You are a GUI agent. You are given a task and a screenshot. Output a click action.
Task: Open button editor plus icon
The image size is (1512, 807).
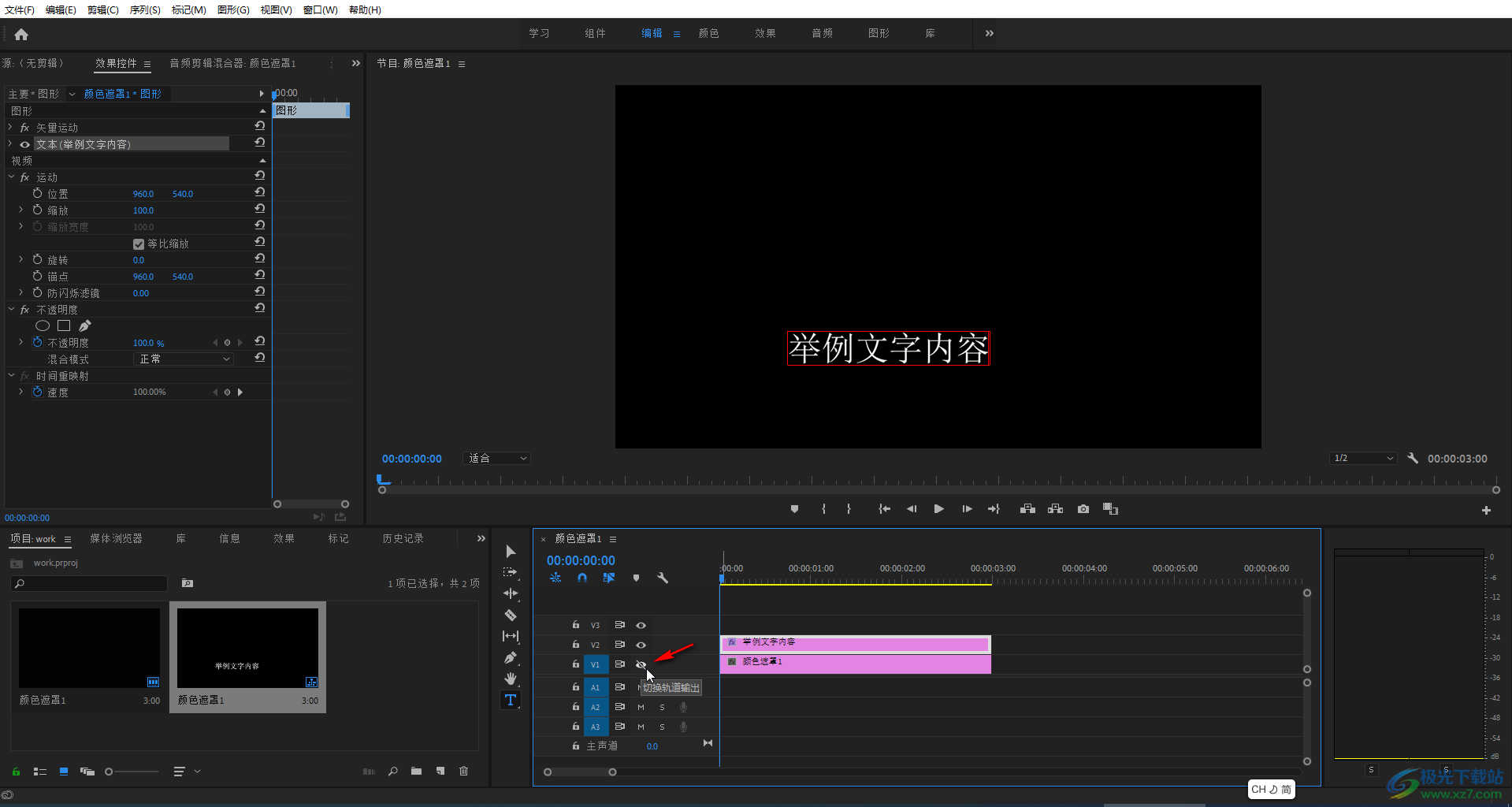(1486, 511)
